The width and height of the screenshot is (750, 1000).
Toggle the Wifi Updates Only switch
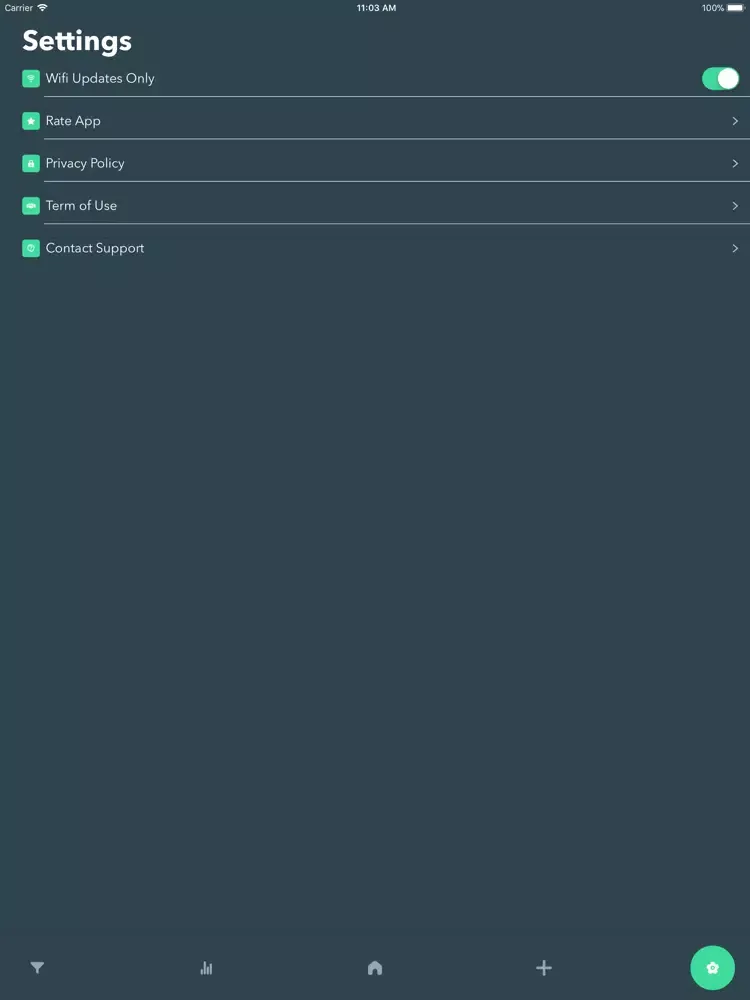[720, 78]
